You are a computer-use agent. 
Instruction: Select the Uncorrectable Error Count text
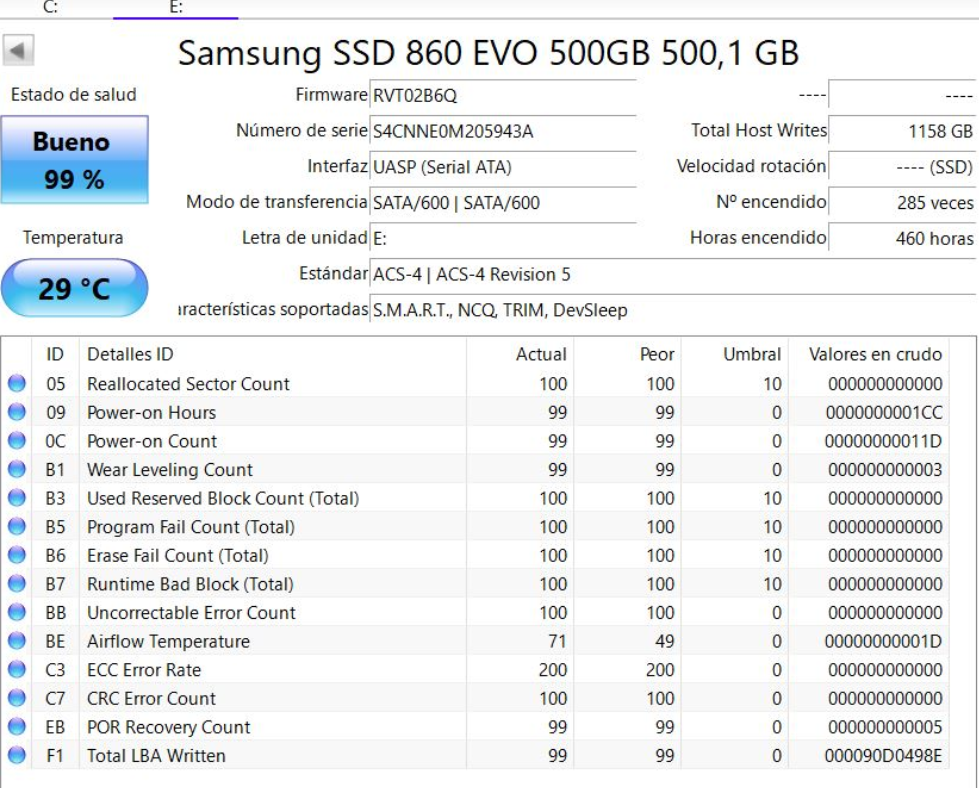coord(191,613)
